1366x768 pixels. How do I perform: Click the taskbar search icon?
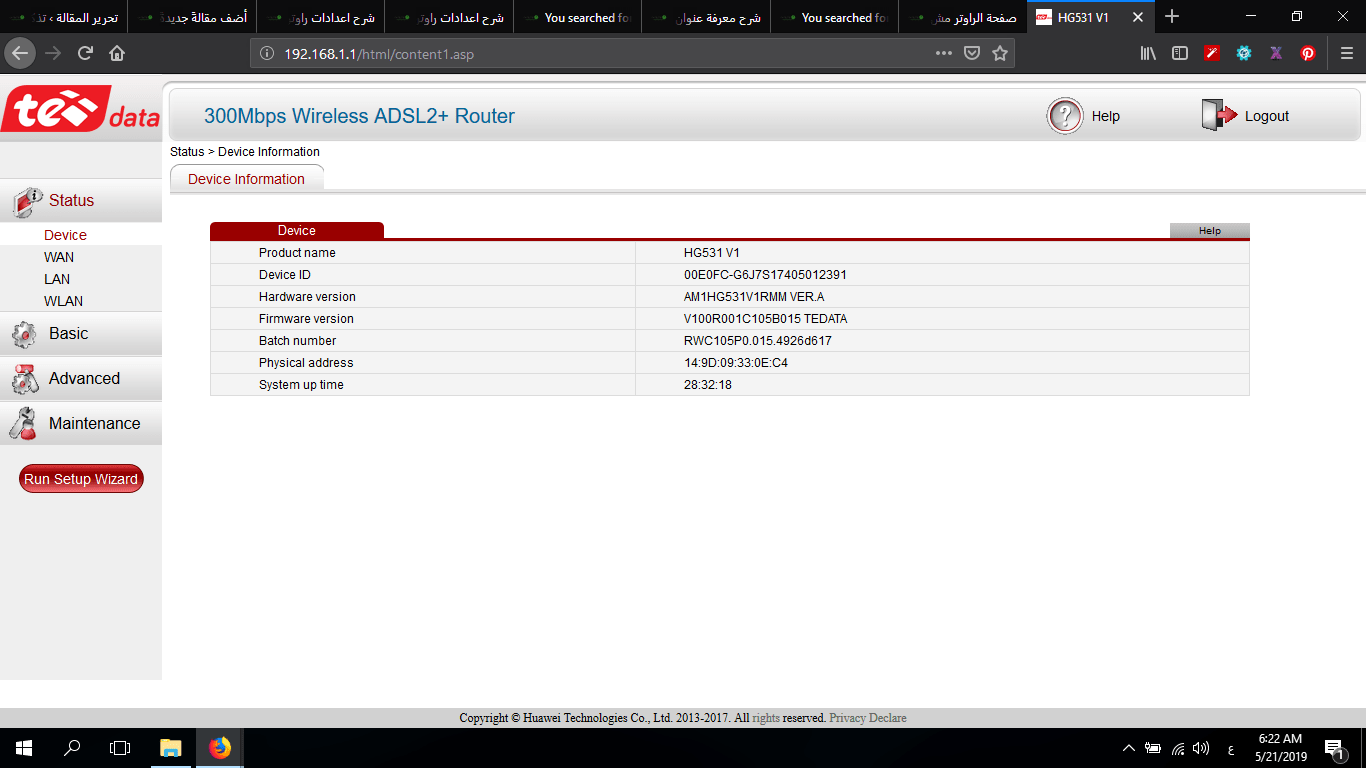(72, 748)
